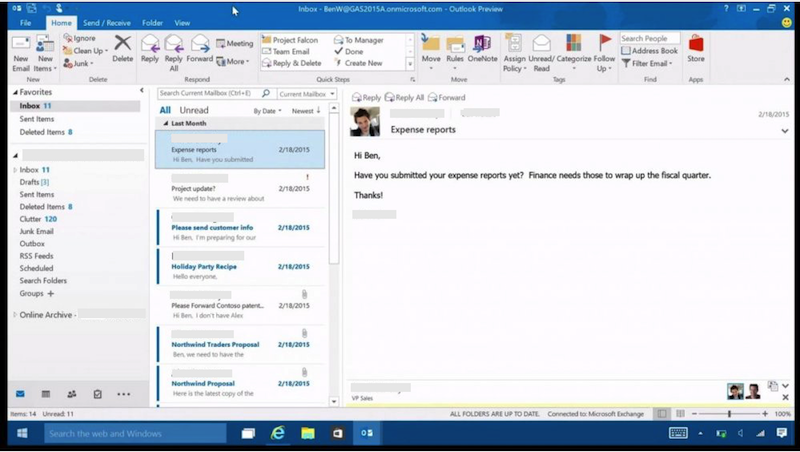Click the Forward ribbon button
The width and height of the screenshot is (800, 452).
click(199, 49)
